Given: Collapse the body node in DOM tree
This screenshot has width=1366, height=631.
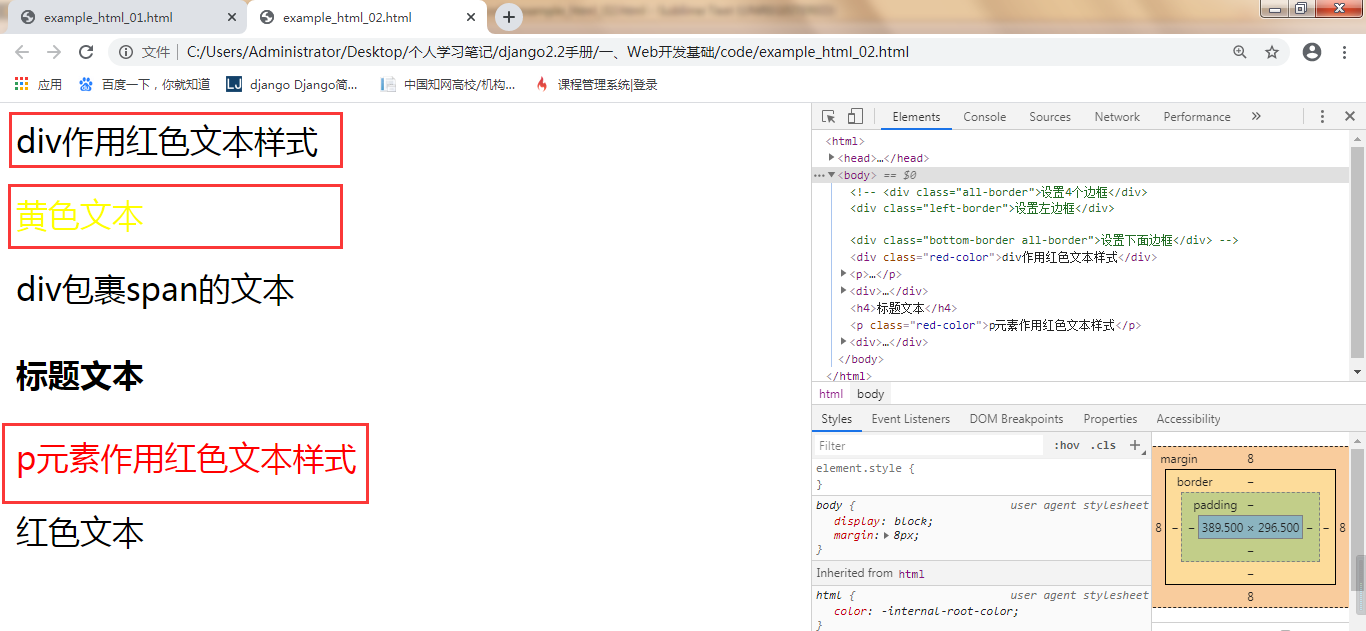Looking at the screenshot, I should pos(832,175).
